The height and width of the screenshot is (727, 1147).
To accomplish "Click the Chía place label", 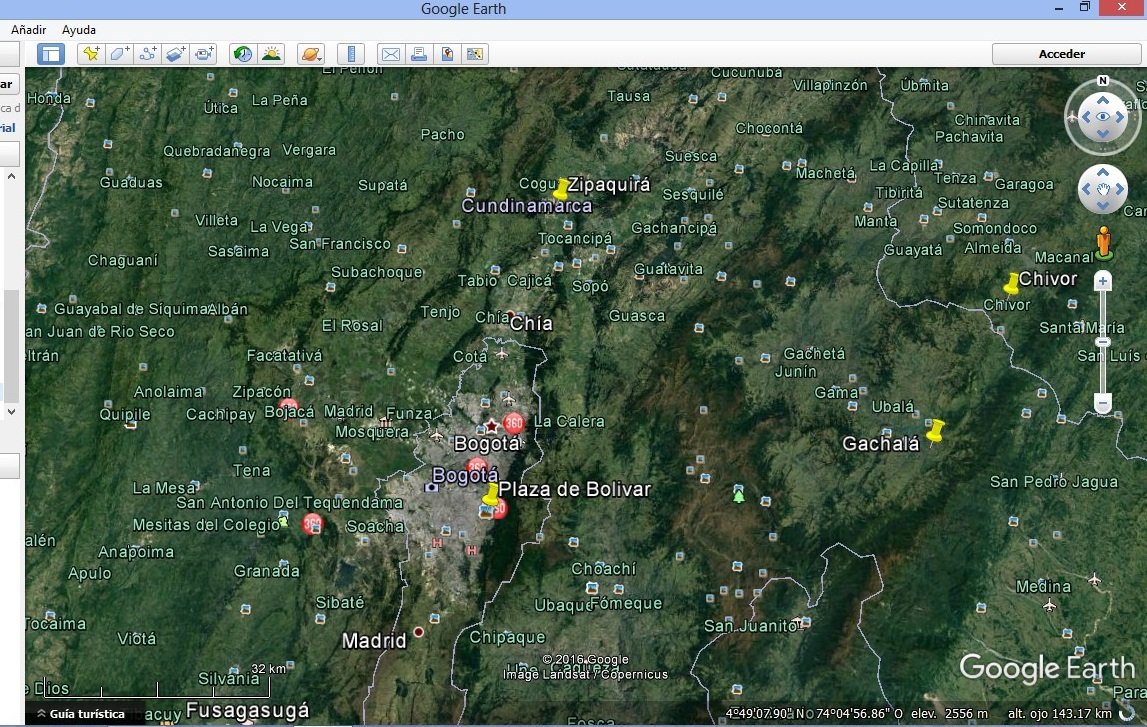I will [x=531, y=323].
